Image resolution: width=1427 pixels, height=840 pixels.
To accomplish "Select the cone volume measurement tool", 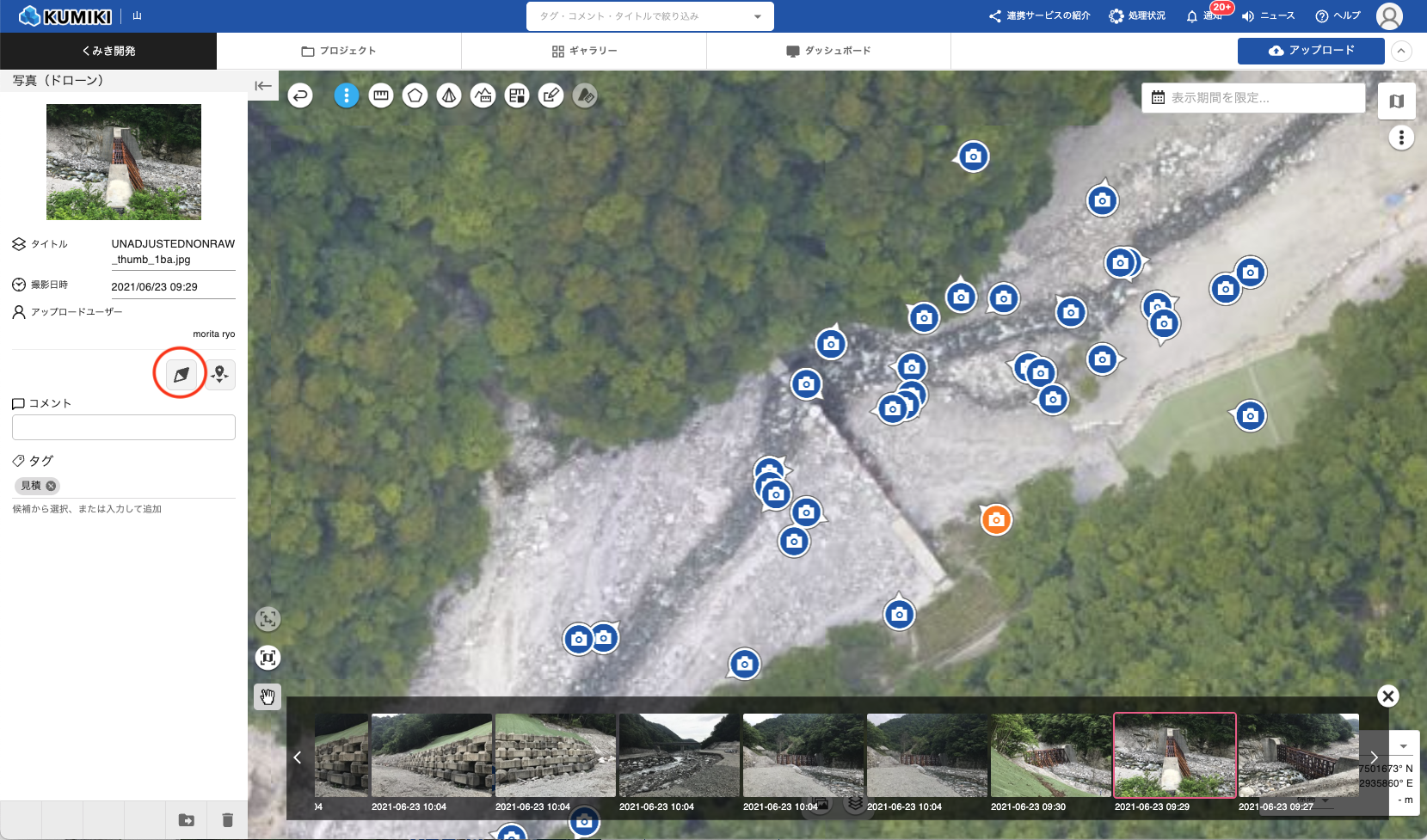I will click(x=449, y=95).
